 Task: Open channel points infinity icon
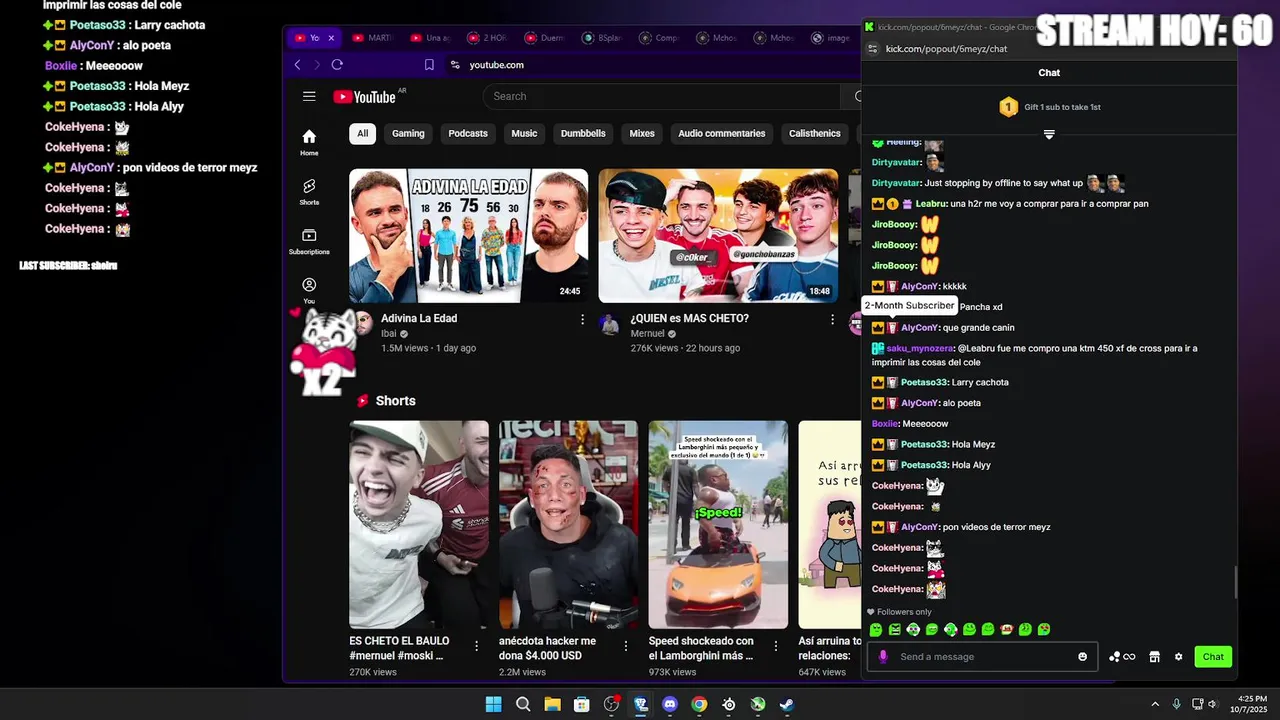pyautogui.click(x=1121, y=657)
